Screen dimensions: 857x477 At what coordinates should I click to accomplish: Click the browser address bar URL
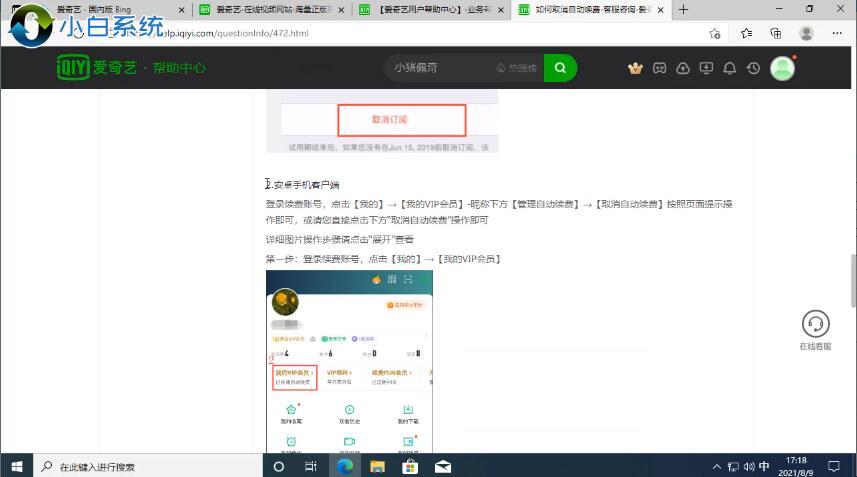tap(237, 33)
